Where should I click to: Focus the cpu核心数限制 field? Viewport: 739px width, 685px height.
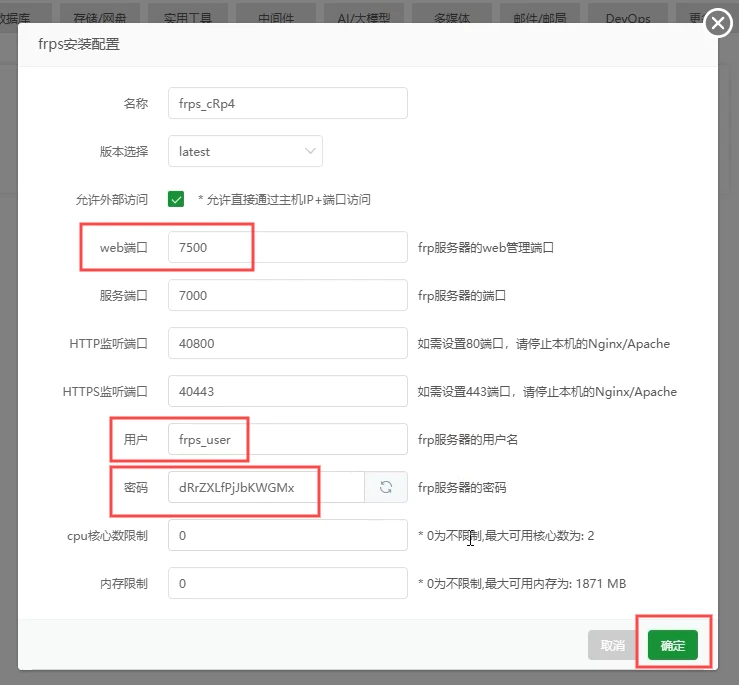pos(287,535)
